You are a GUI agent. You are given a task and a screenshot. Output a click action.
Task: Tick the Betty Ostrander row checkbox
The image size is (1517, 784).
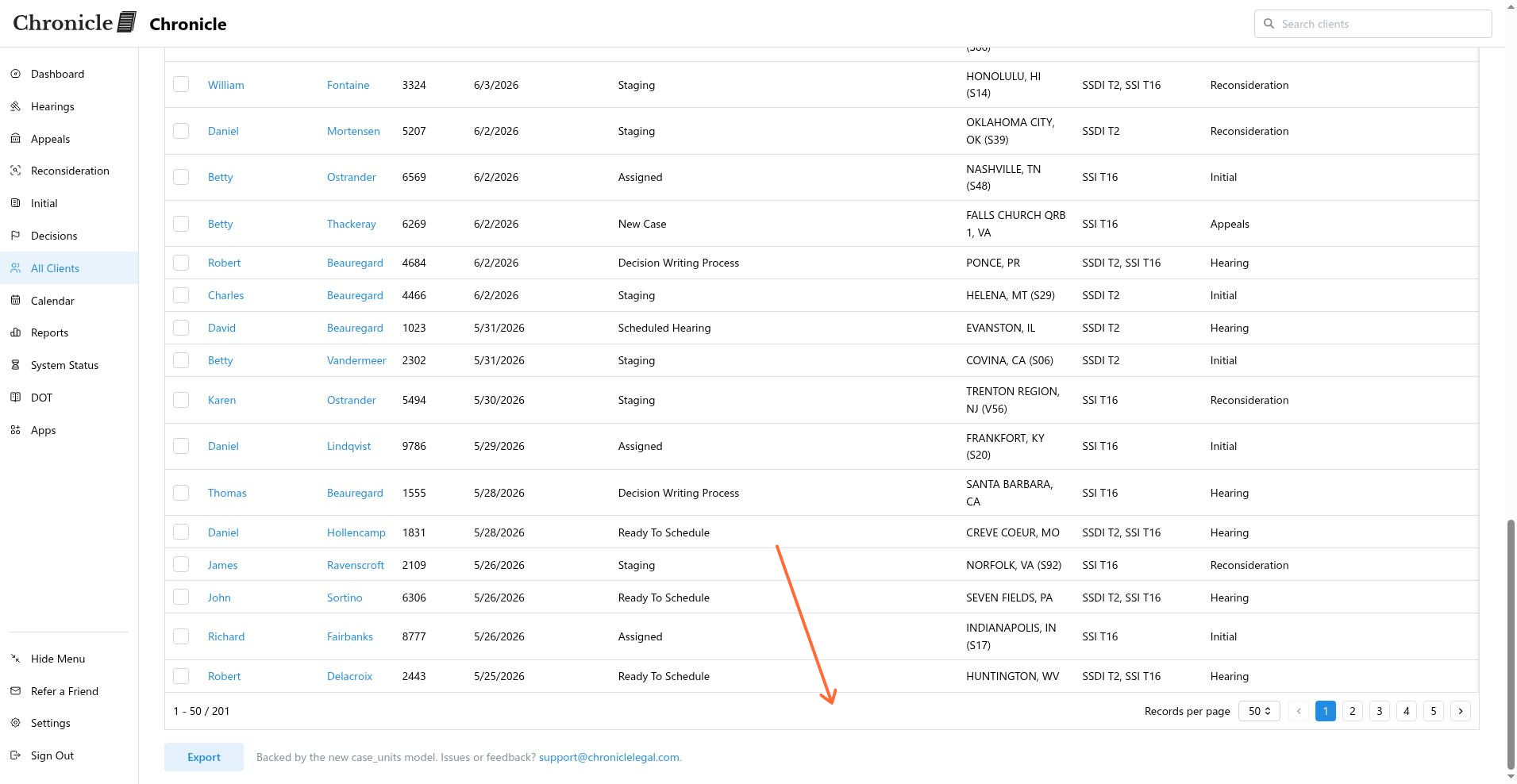(181, 177)
